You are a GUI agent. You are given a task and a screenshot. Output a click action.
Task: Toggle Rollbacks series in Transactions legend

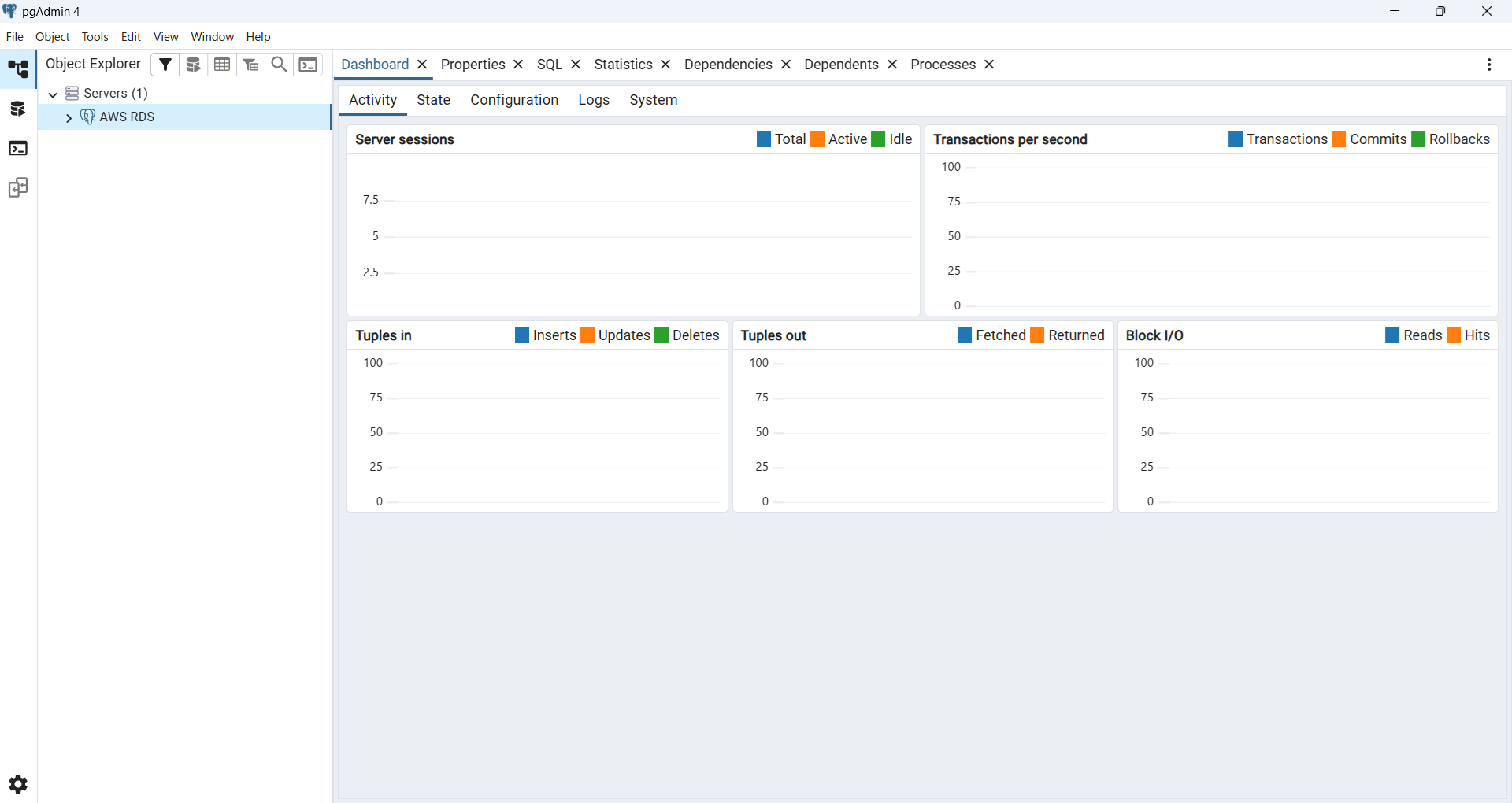1418,139
